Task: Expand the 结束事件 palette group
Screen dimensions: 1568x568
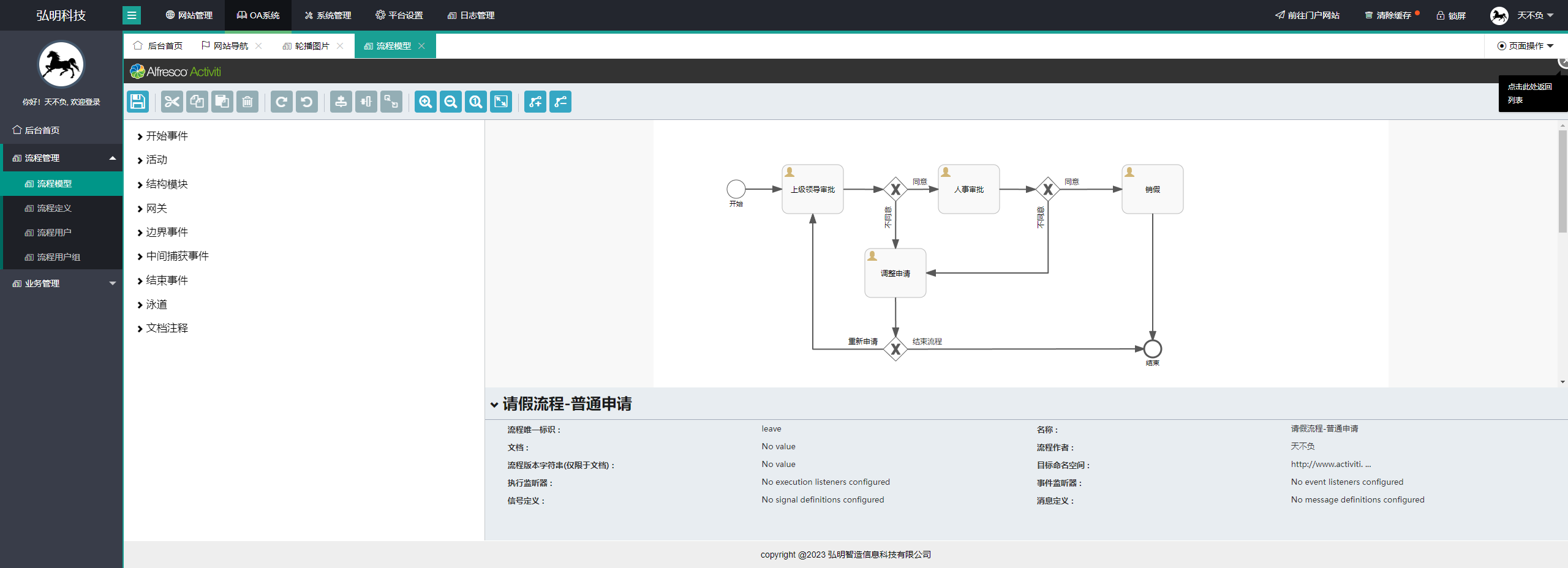Action: pos(163,280)
